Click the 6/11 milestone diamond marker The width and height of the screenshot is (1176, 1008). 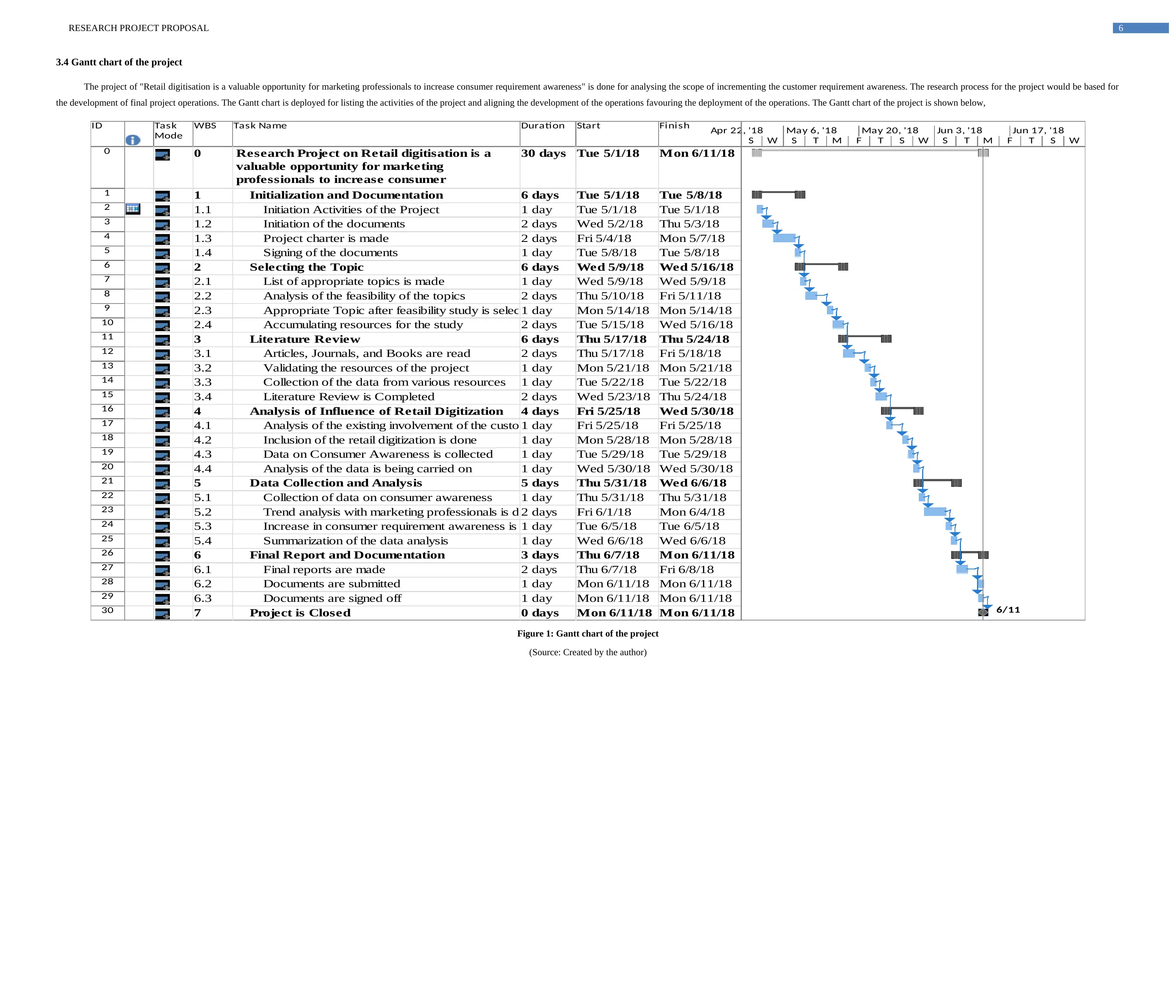click(983, 612)
